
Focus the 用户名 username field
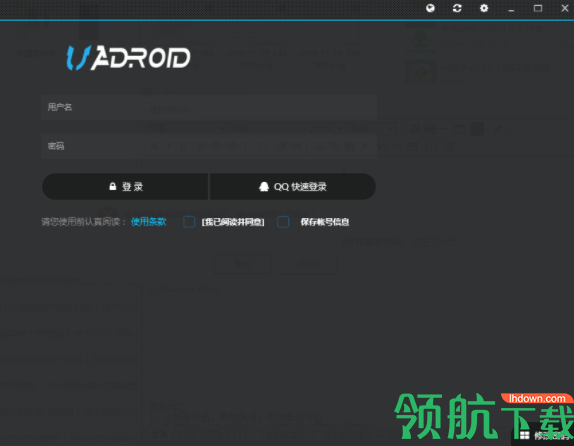209,107
